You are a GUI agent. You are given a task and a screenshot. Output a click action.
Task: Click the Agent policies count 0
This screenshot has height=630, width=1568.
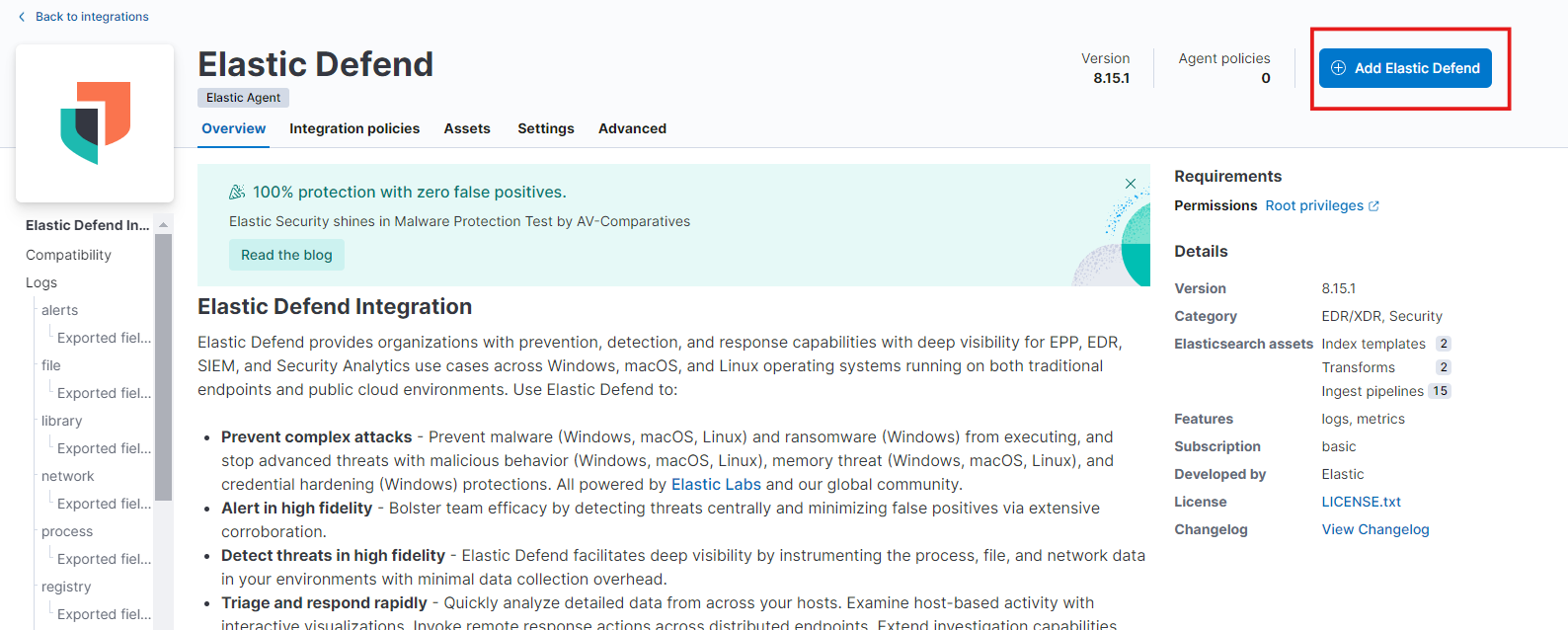pyautogui.click(x=1266, y=78)
